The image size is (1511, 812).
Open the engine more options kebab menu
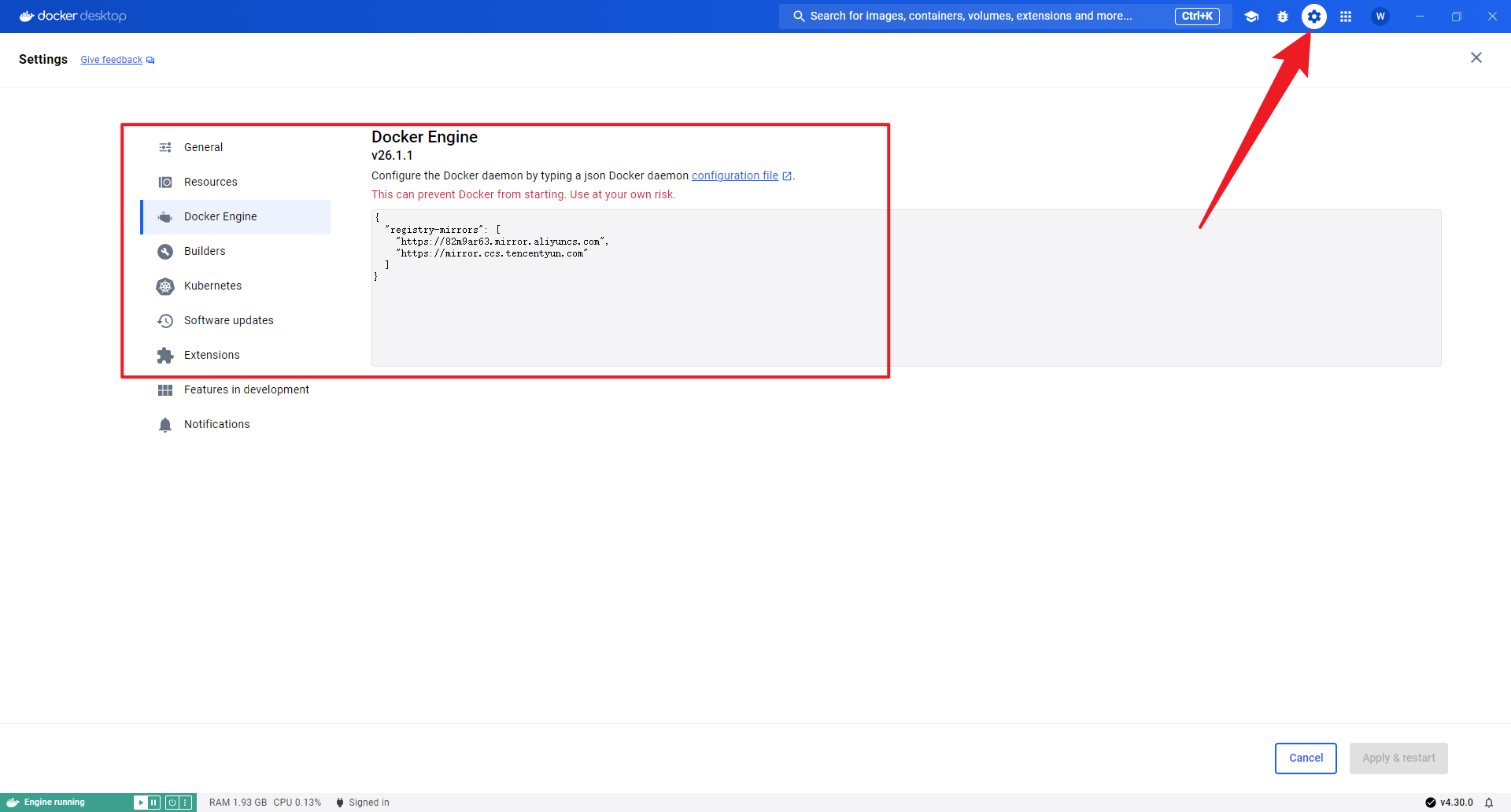point(185,803)
